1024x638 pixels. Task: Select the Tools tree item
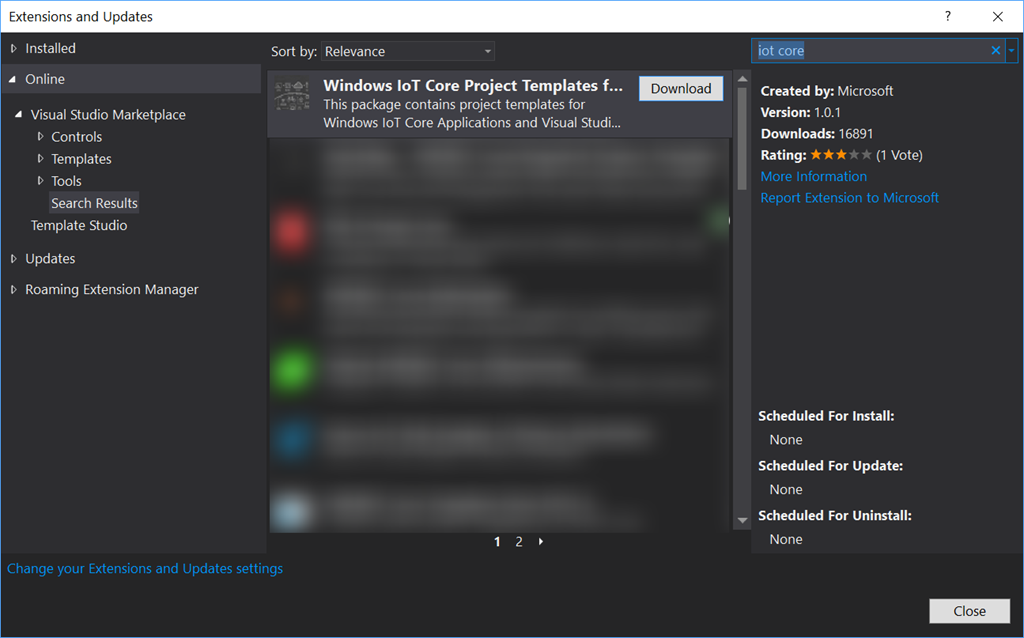tap(66, 181)
